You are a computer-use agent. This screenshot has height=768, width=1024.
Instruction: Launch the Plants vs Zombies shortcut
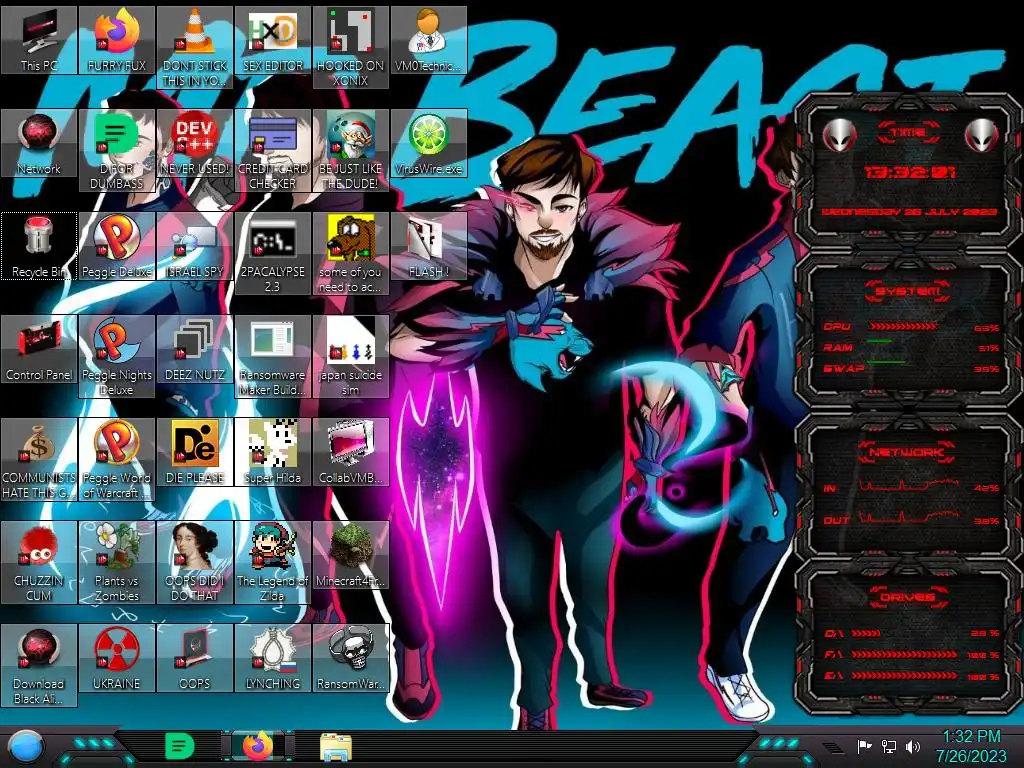[x=117, y=563]
